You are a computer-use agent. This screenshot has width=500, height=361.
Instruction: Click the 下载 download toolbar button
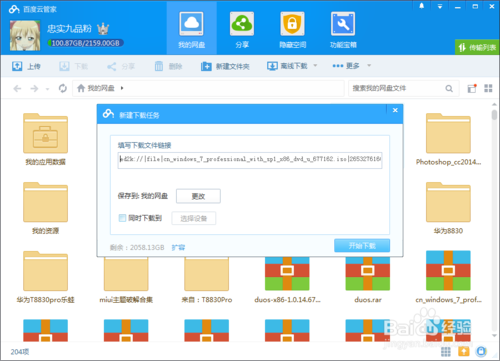coord(73,66)
